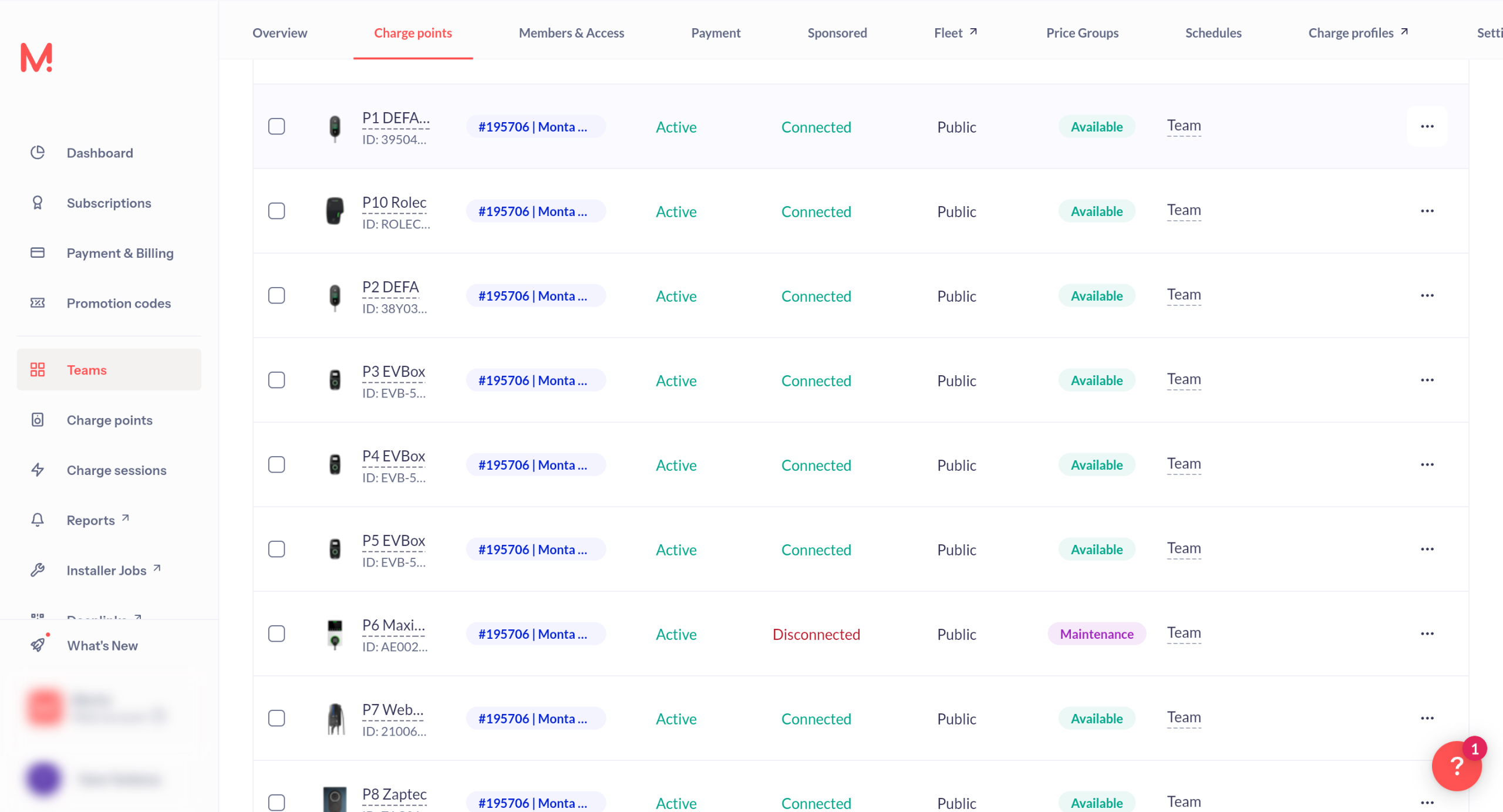Check the P6 Maxi charge point checkbox
This screenshot has height=812, width=1503.
coord(277,634)
